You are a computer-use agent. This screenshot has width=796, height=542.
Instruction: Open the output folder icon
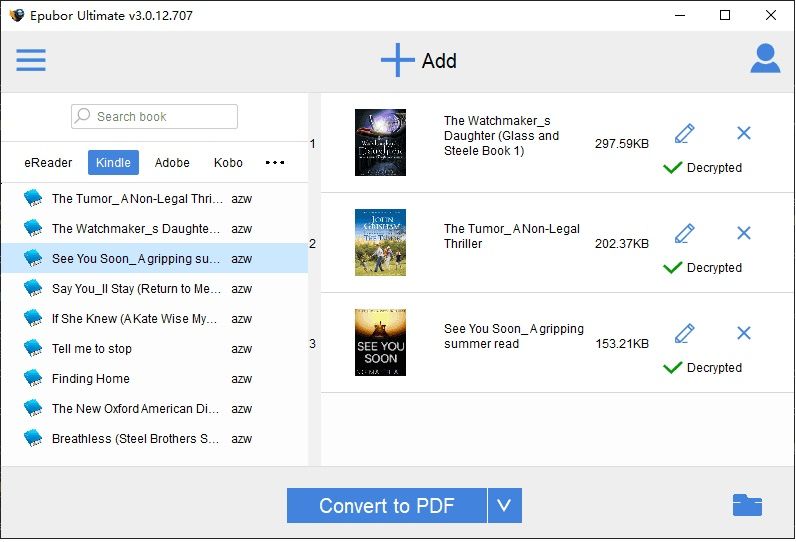747,505
